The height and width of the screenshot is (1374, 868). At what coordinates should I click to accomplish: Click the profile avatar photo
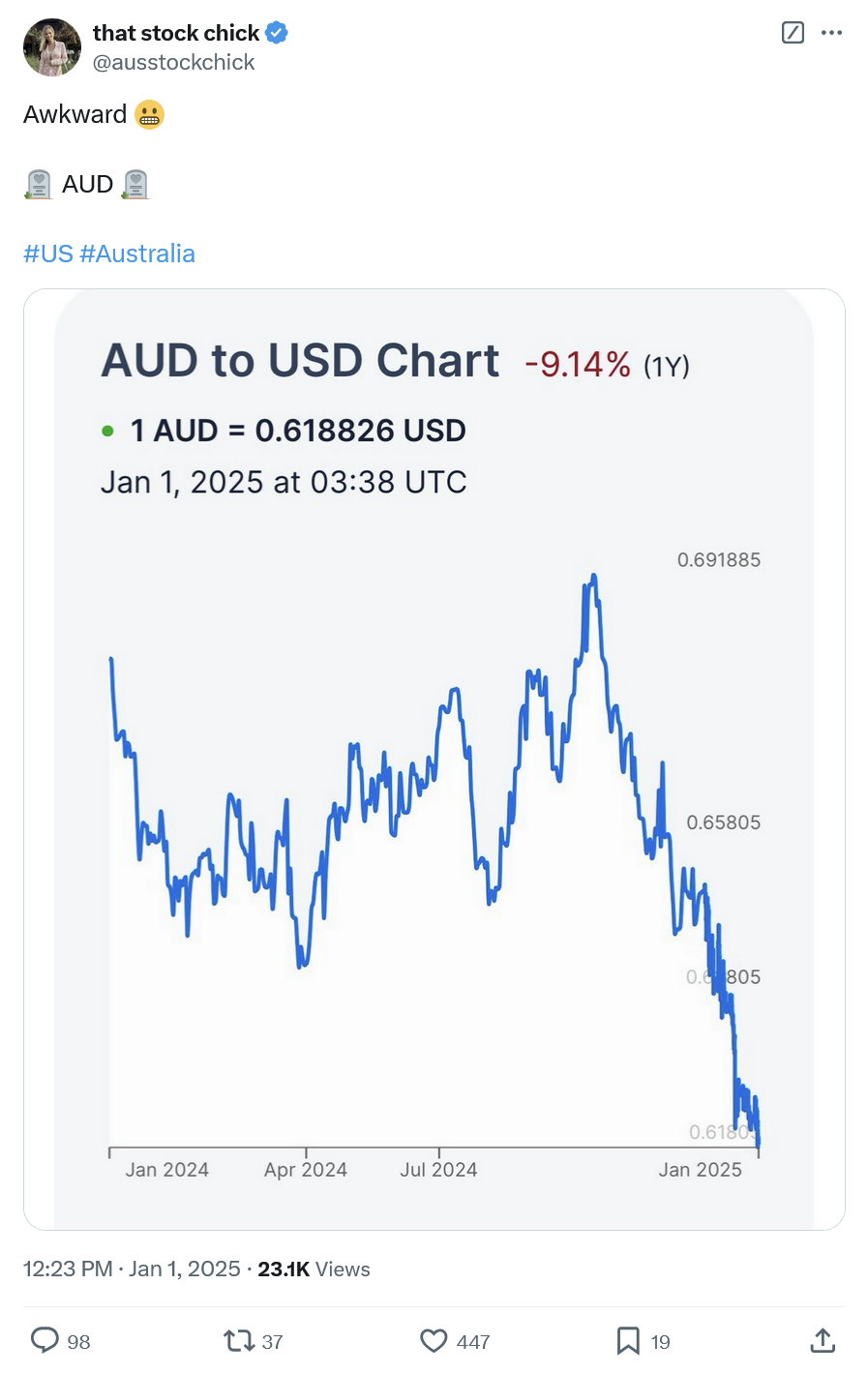tap(52, 46)
